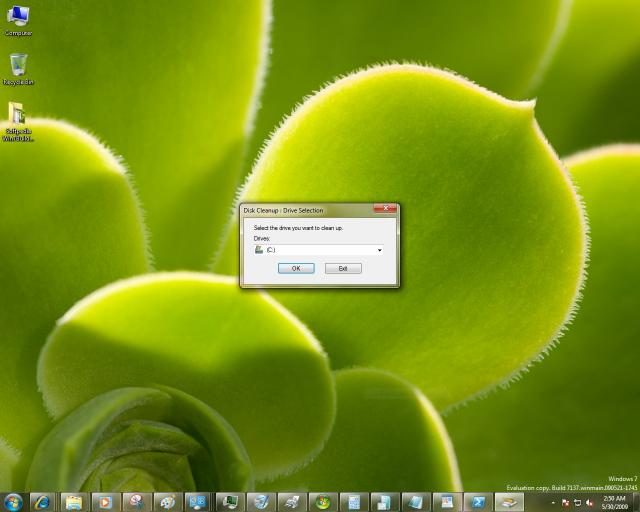Open Windows Explorer folder in taskbar
This screenshot has width=640, height=512.
[73, 501]
